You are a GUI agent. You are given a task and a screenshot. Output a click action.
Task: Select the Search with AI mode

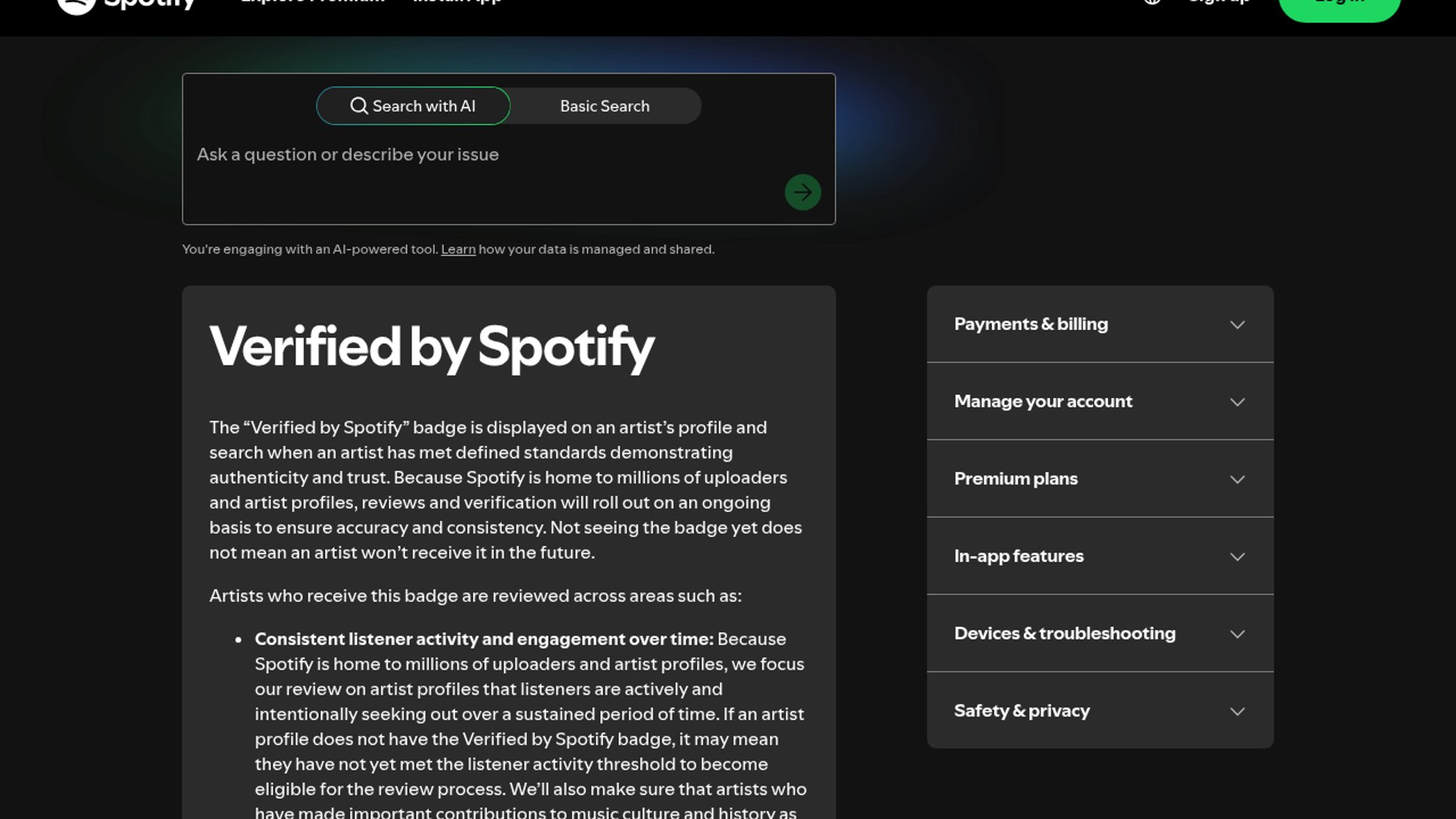coord(413,106)
